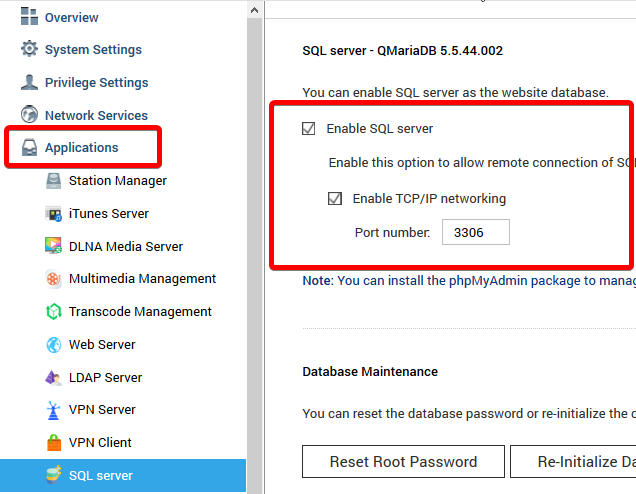This screenshot has width=636, height=494.
Task: Expand Network Services in sidebar
Action: (96, 115)
